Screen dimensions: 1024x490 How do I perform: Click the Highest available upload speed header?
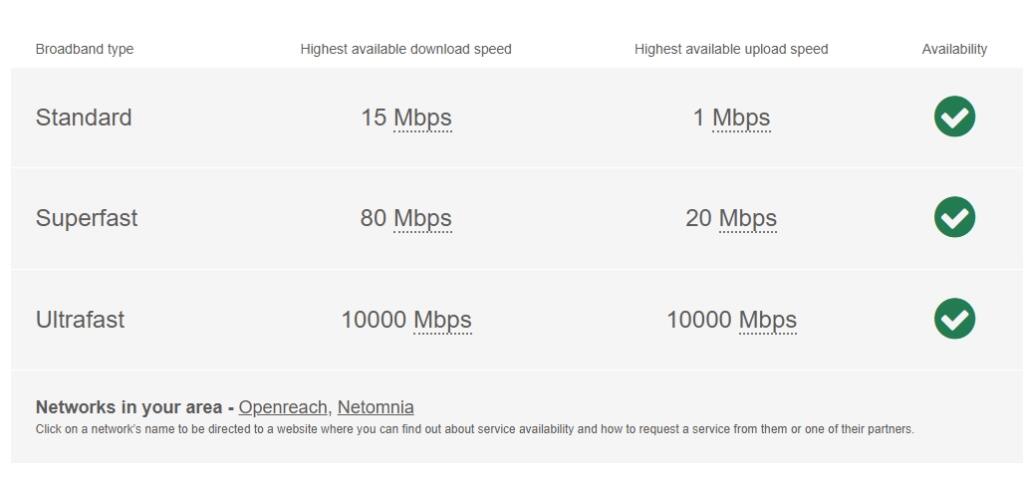click(x=731, y=49)
